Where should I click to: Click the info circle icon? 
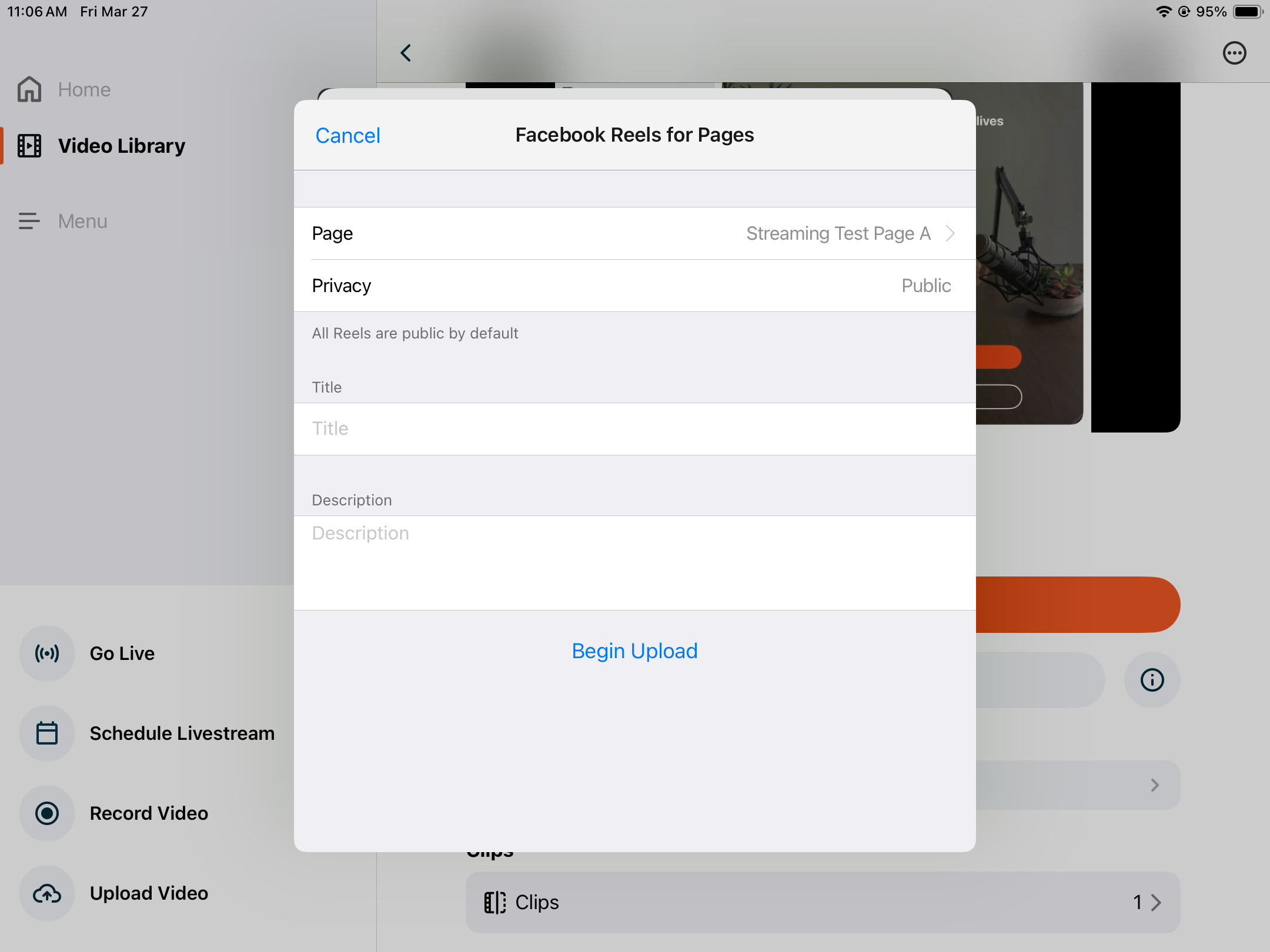(1152, 680)
